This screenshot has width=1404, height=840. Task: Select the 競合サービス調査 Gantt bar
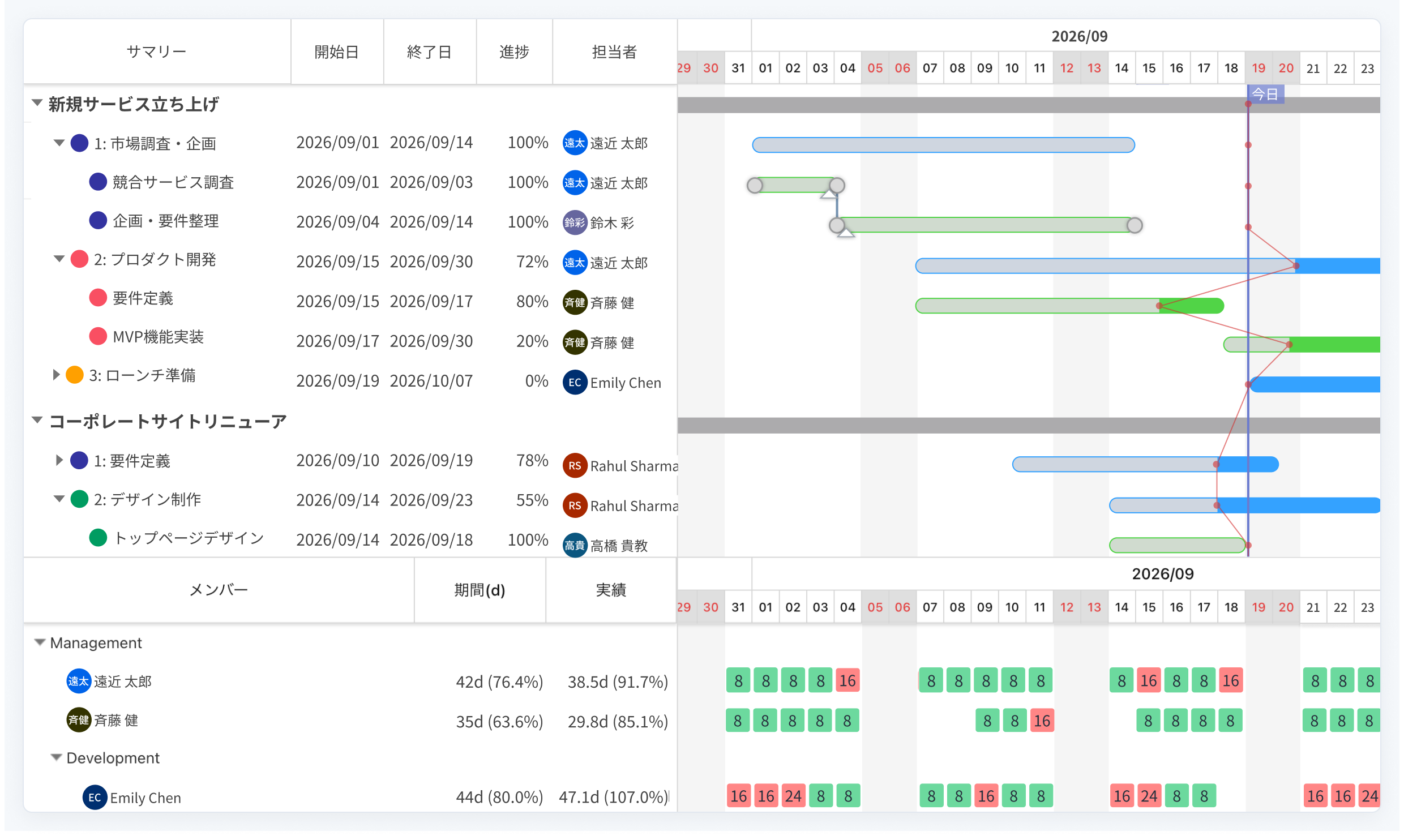[796, 185]
